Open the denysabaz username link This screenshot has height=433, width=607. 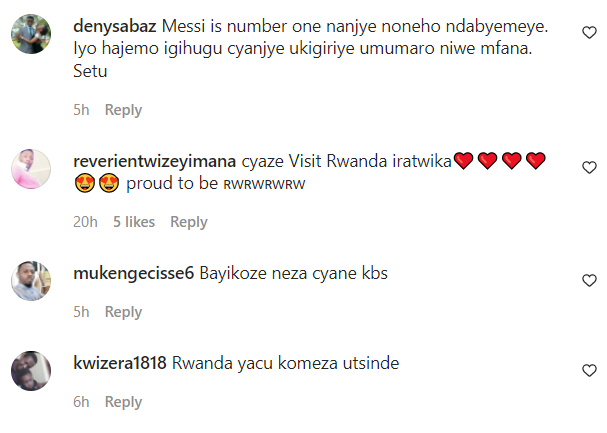coord(115,26)
